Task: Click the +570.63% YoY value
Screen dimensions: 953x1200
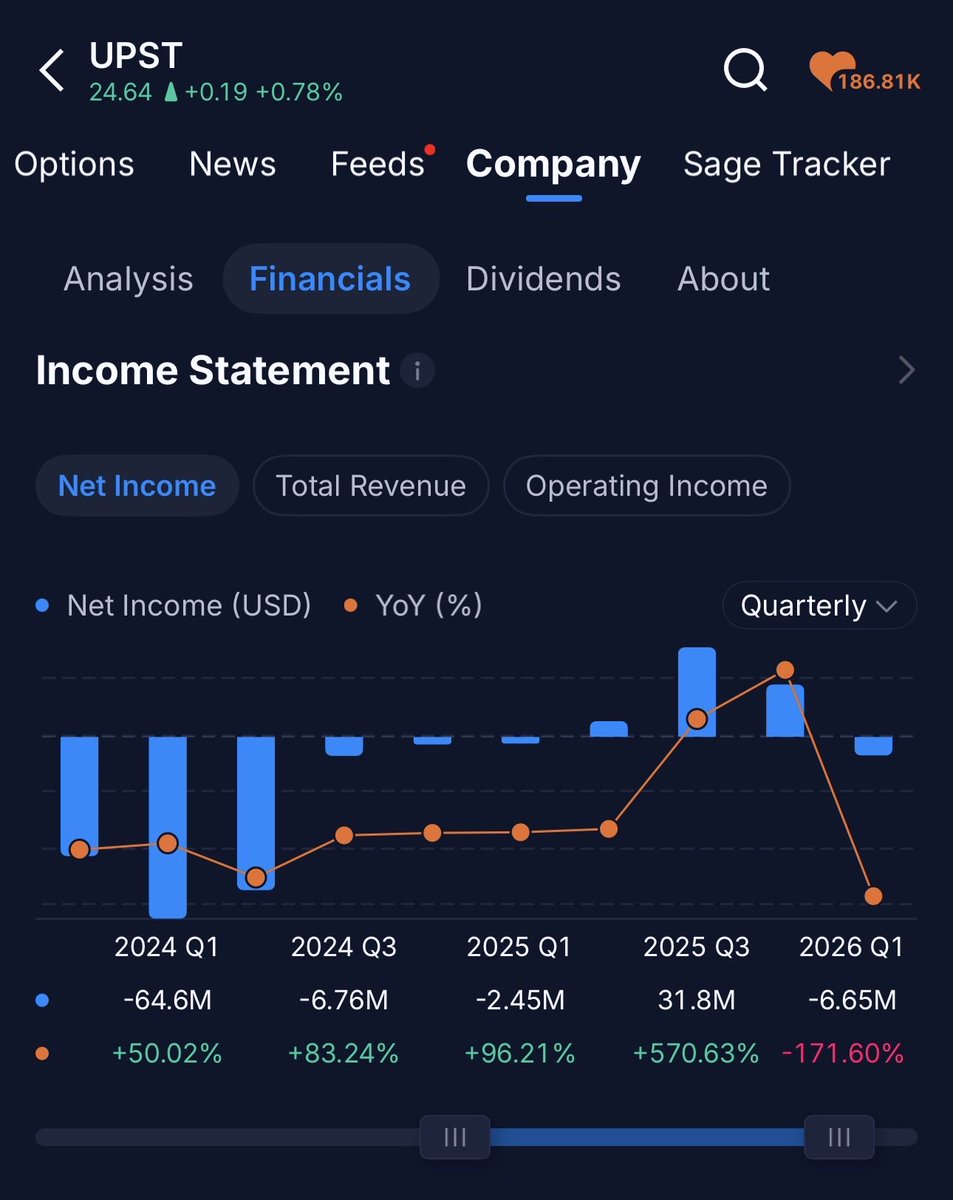Action: click(696, 1053)
